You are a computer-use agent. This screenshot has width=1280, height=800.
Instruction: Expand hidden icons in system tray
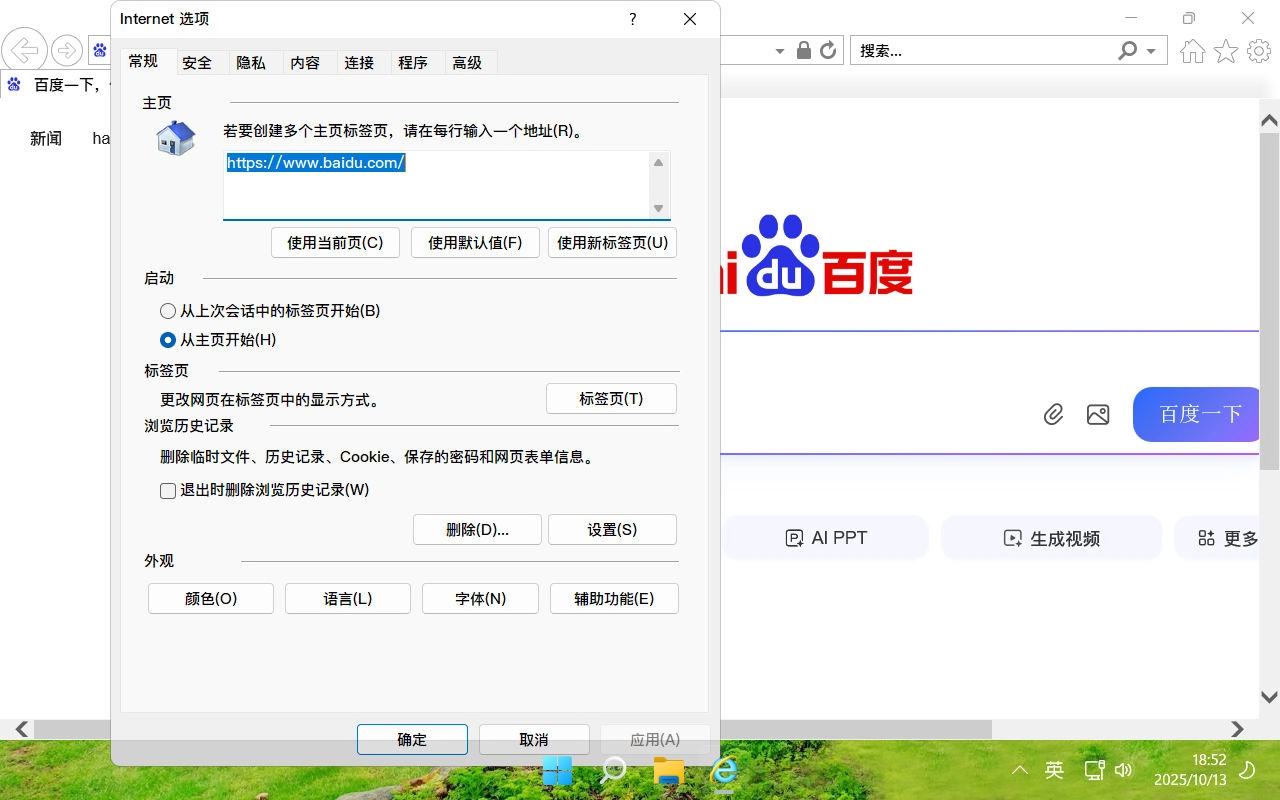1019,770
